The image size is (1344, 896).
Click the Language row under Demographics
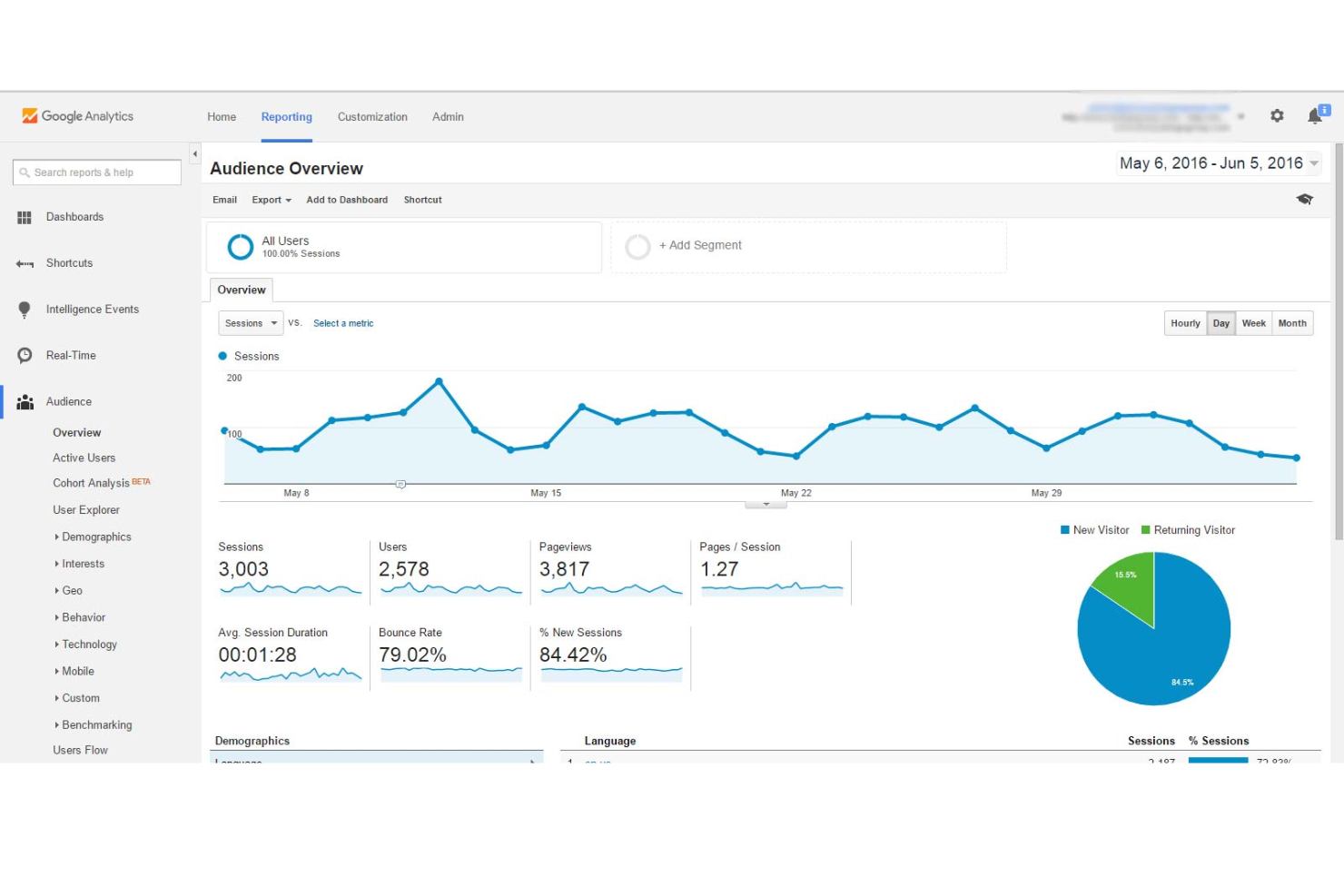click(x=377, y=757)
